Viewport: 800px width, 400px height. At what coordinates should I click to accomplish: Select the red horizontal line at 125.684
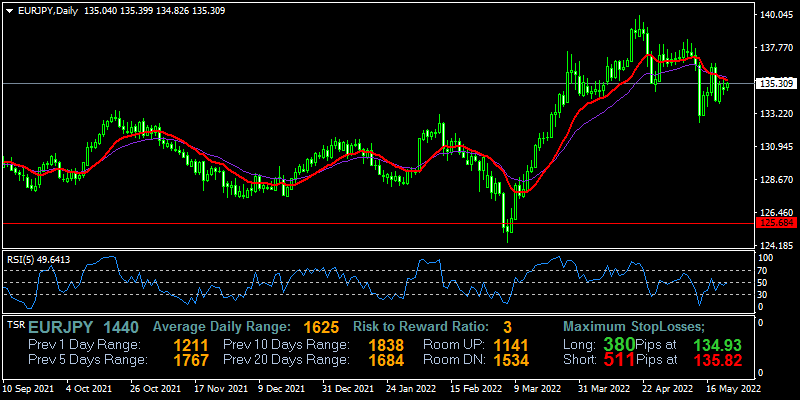[378, 223]
